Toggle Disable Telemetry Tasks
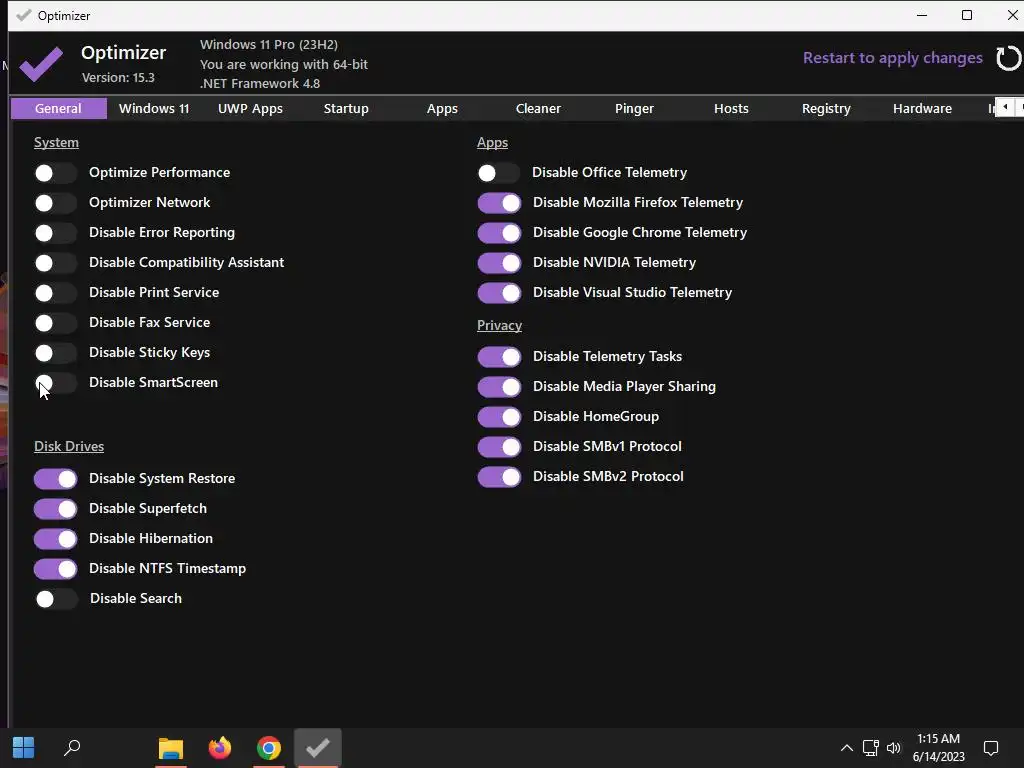Viewport: 1024px width, 768px height. 499,357
